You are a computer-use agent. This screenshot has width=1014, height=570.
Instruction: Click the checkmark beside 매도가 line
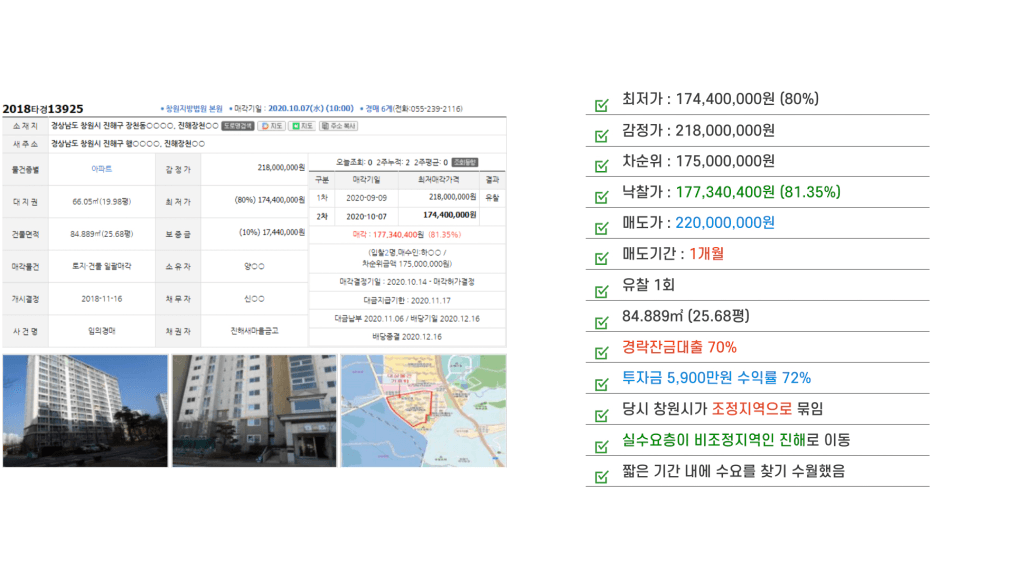pos(601,228)
